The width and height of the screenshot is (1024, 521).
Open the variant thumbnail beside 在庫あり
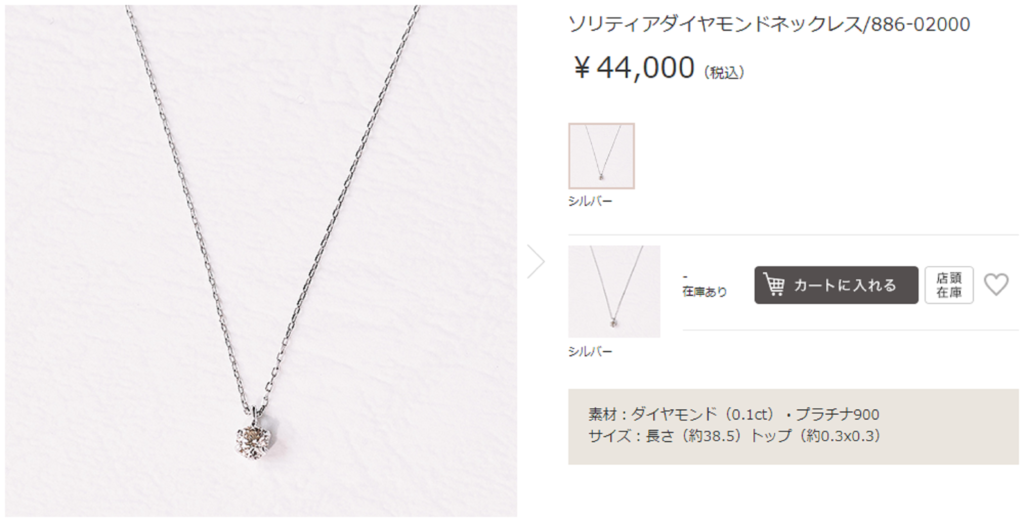[x=614, y=291]
